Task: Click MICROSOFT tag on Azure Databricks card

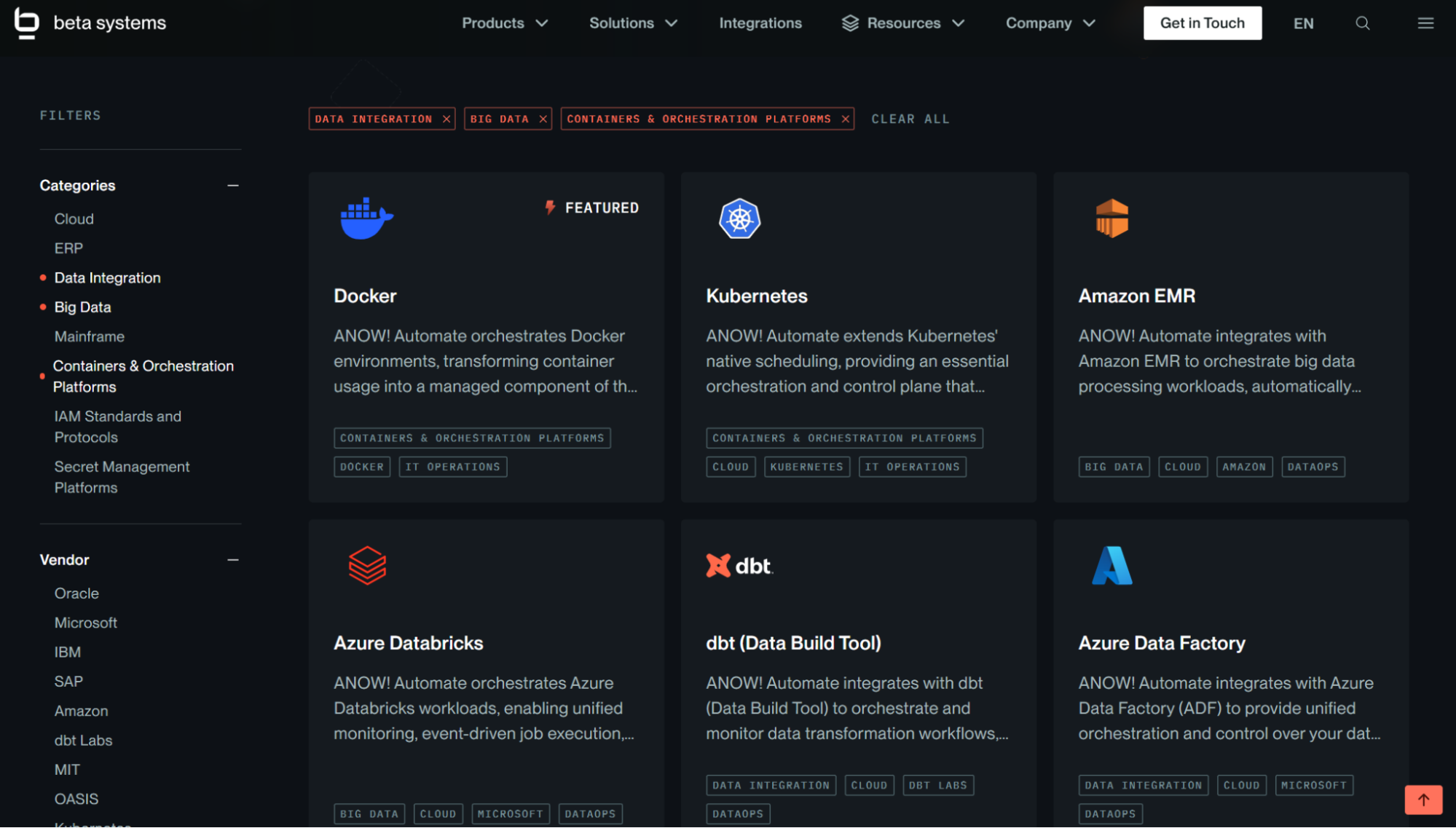Action: pos(510,814)
